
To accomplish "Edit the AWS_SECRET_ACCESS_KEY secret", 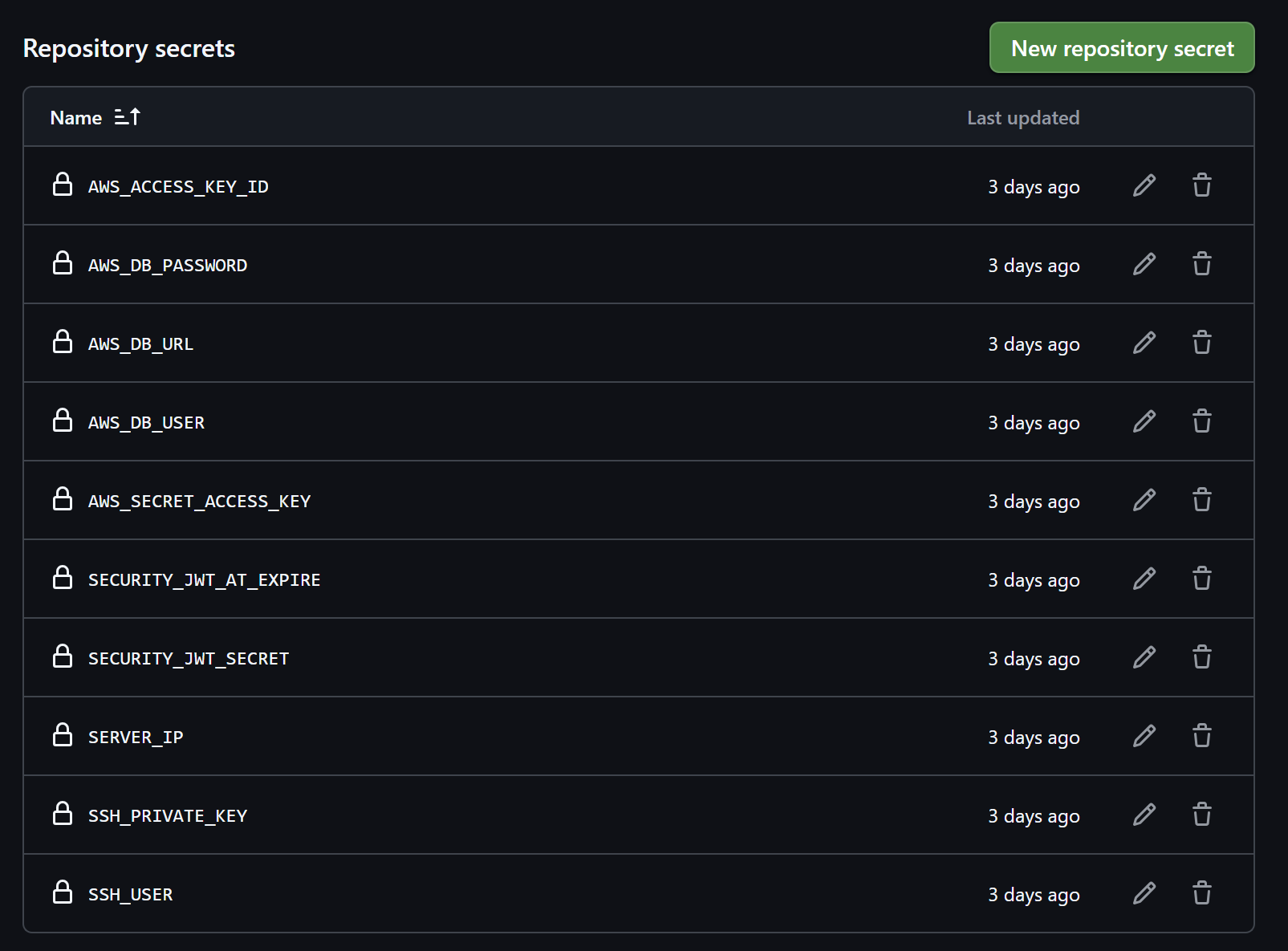I will point(1144,500).
